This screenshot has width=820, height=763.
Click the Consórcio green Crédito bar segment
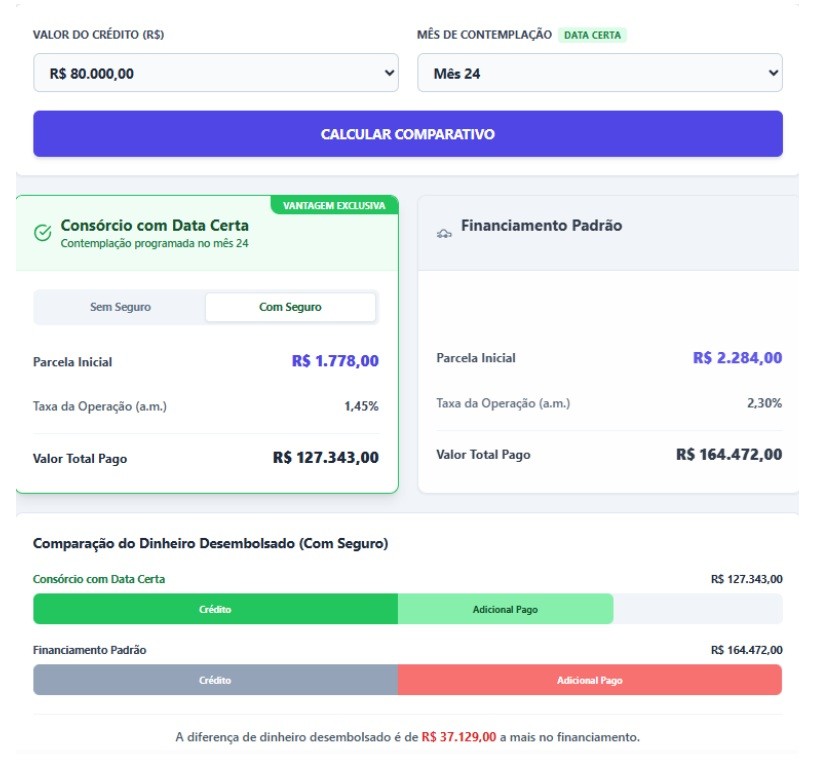[215, 609]
